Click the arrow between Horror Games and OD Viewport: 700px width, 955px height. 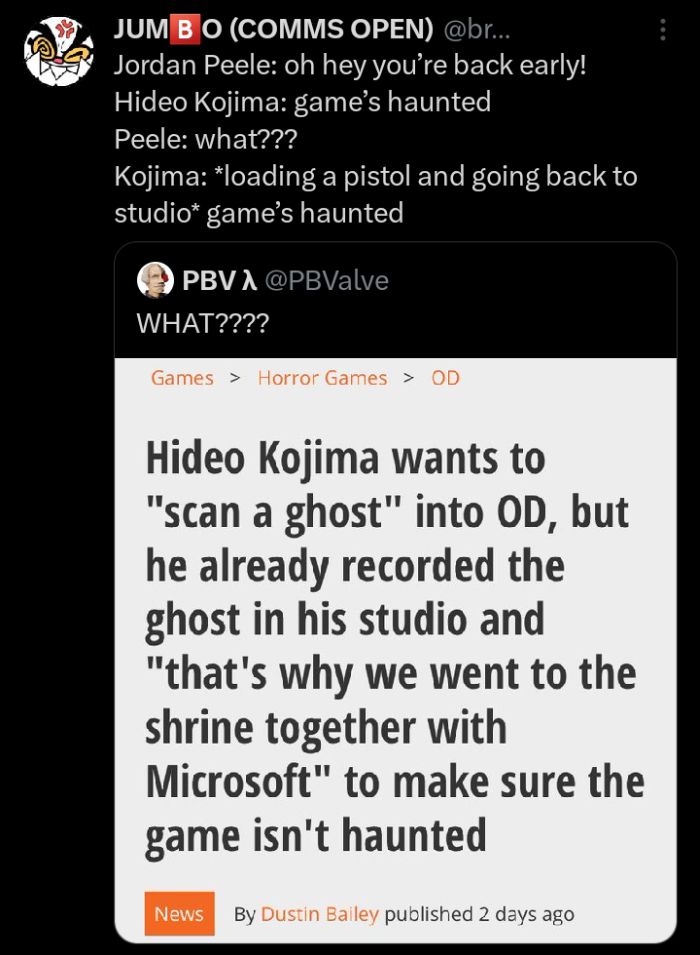[409, 378]
